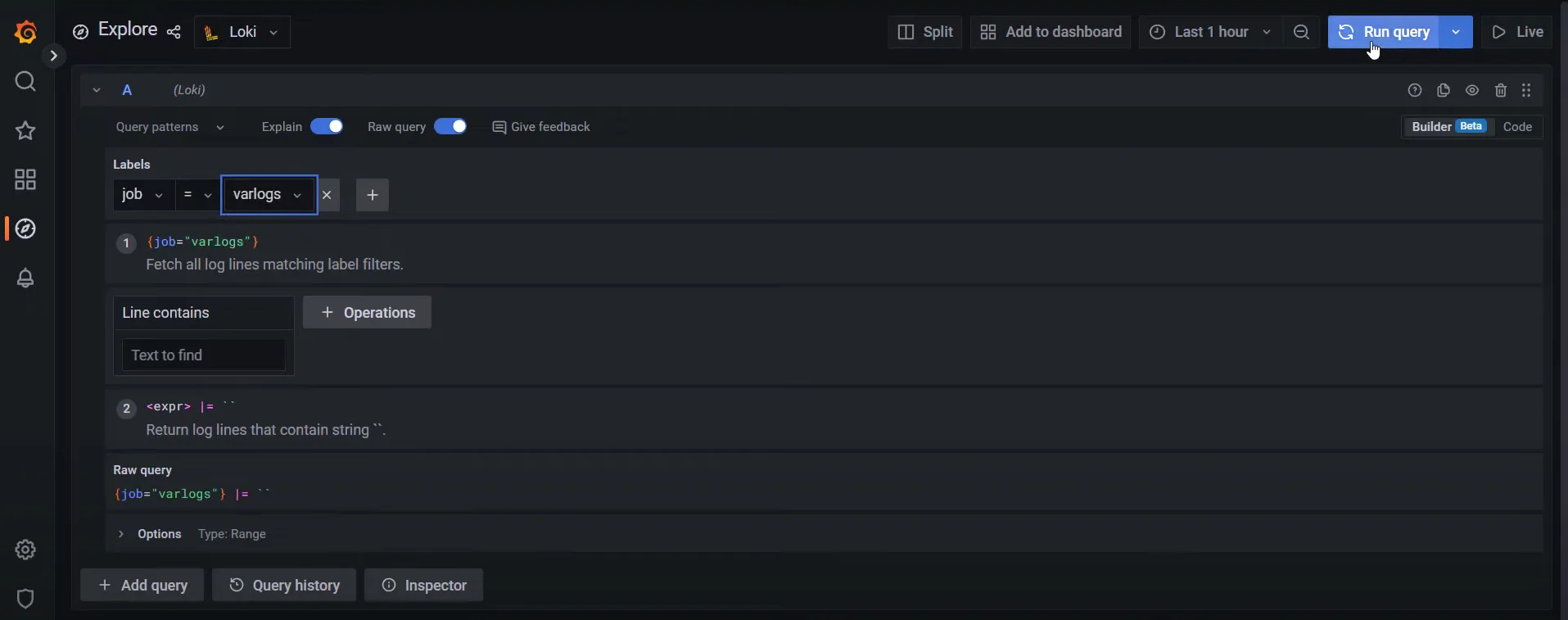
Task: Open the search icon in sidebar
Action: click(x=25, y=81)
